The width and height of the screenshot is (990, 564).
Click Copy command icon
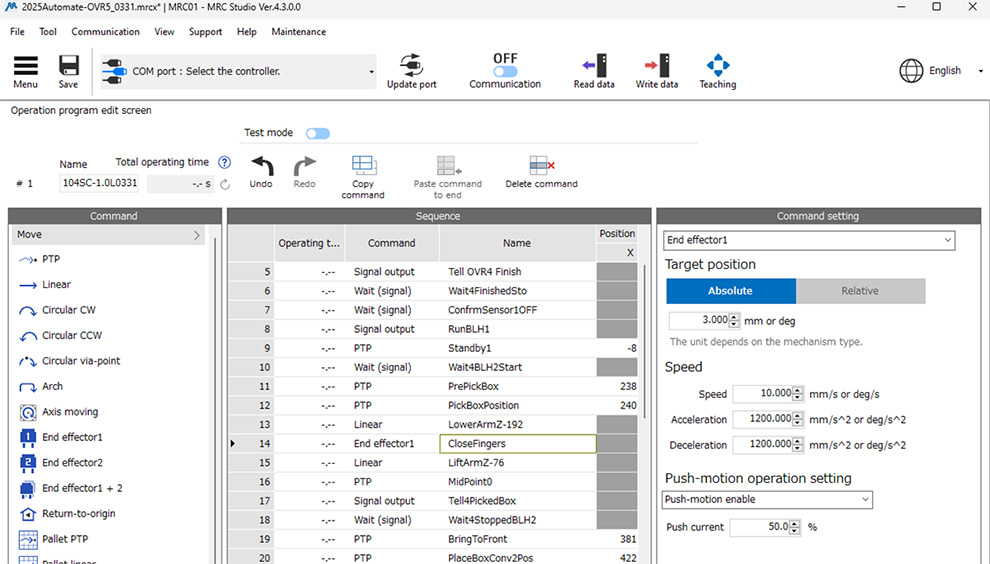(x=363, y=165)
